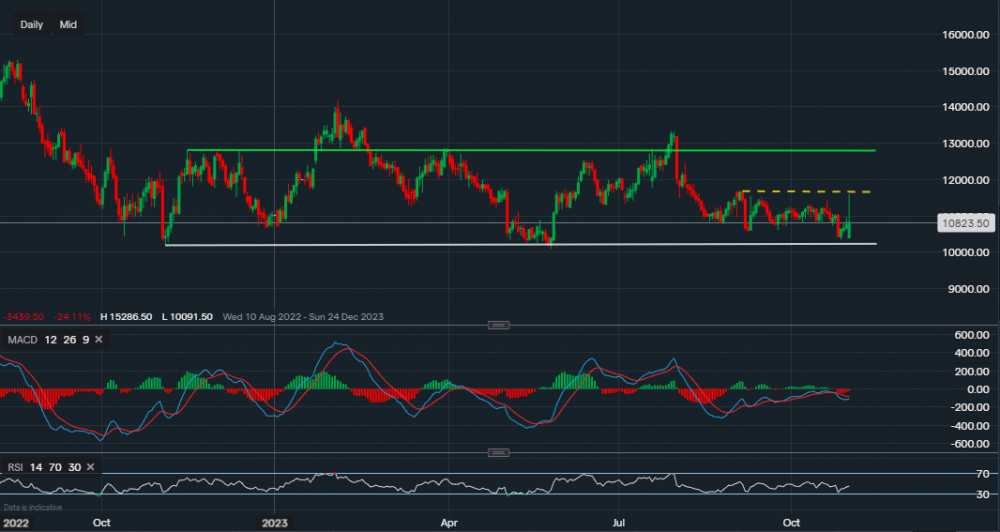The width and height of the screenshot is (1000, 532).
Task: Open the Daily timeframe selector
Action: [32, 24]
